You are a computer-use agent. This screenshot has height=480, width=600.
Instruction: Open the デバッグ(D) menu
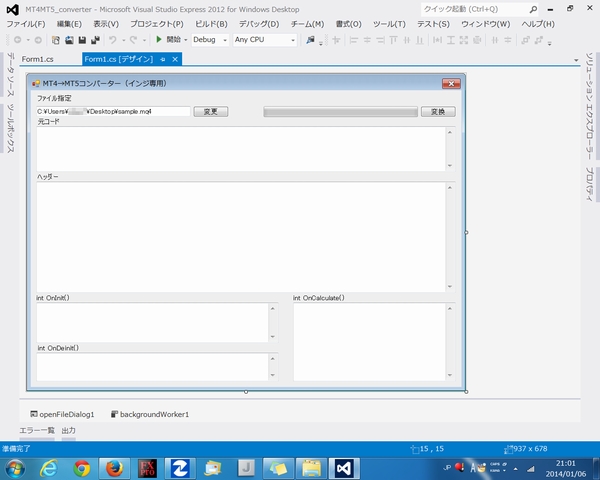click(x=259, y=24)
